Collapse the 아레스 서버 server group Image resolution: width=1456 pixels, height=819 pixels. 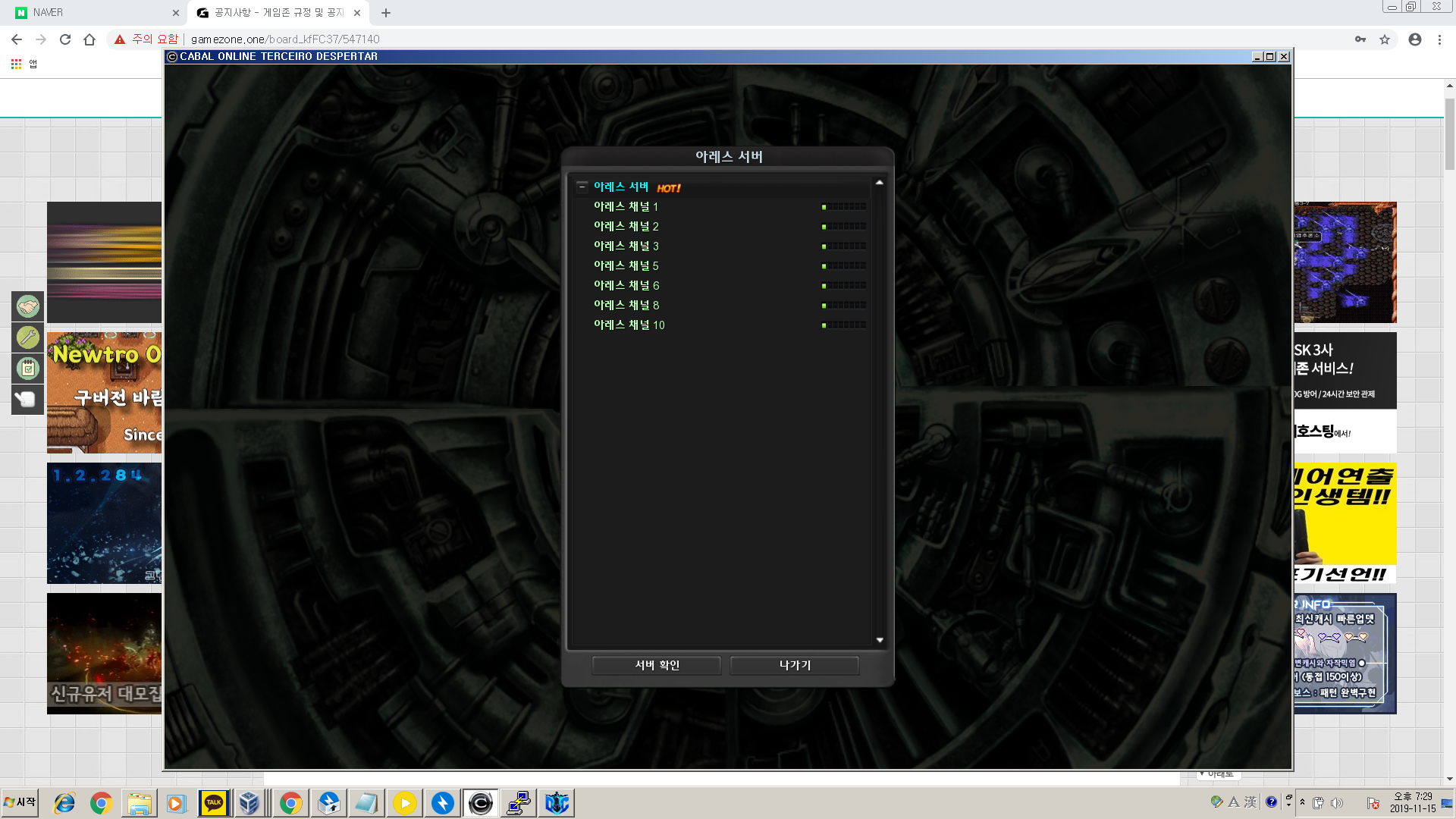(582, 187)
